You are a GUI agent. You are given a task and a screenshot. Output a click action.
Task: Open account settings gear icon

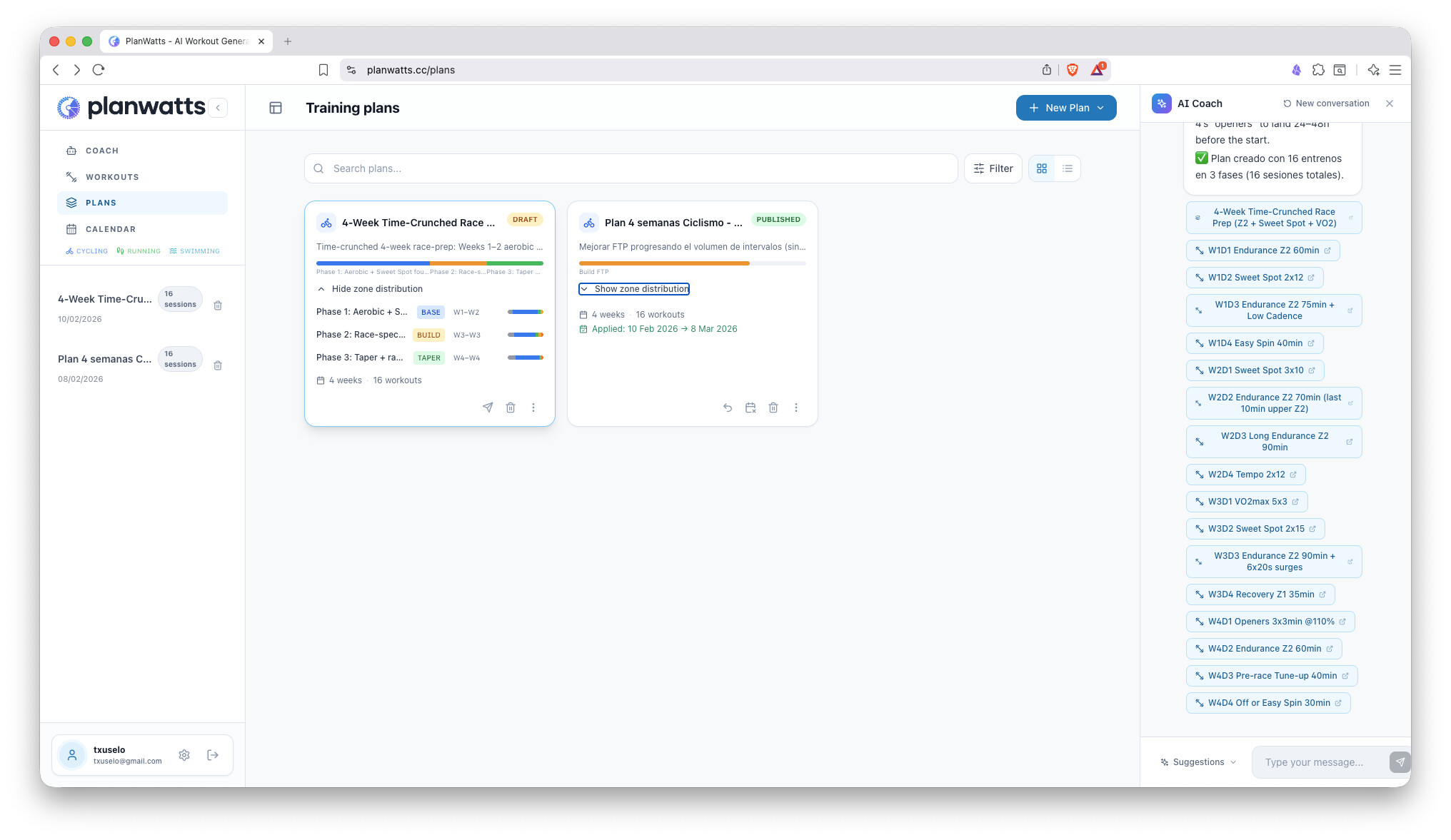pyautogui.click(x=184, y=755)
